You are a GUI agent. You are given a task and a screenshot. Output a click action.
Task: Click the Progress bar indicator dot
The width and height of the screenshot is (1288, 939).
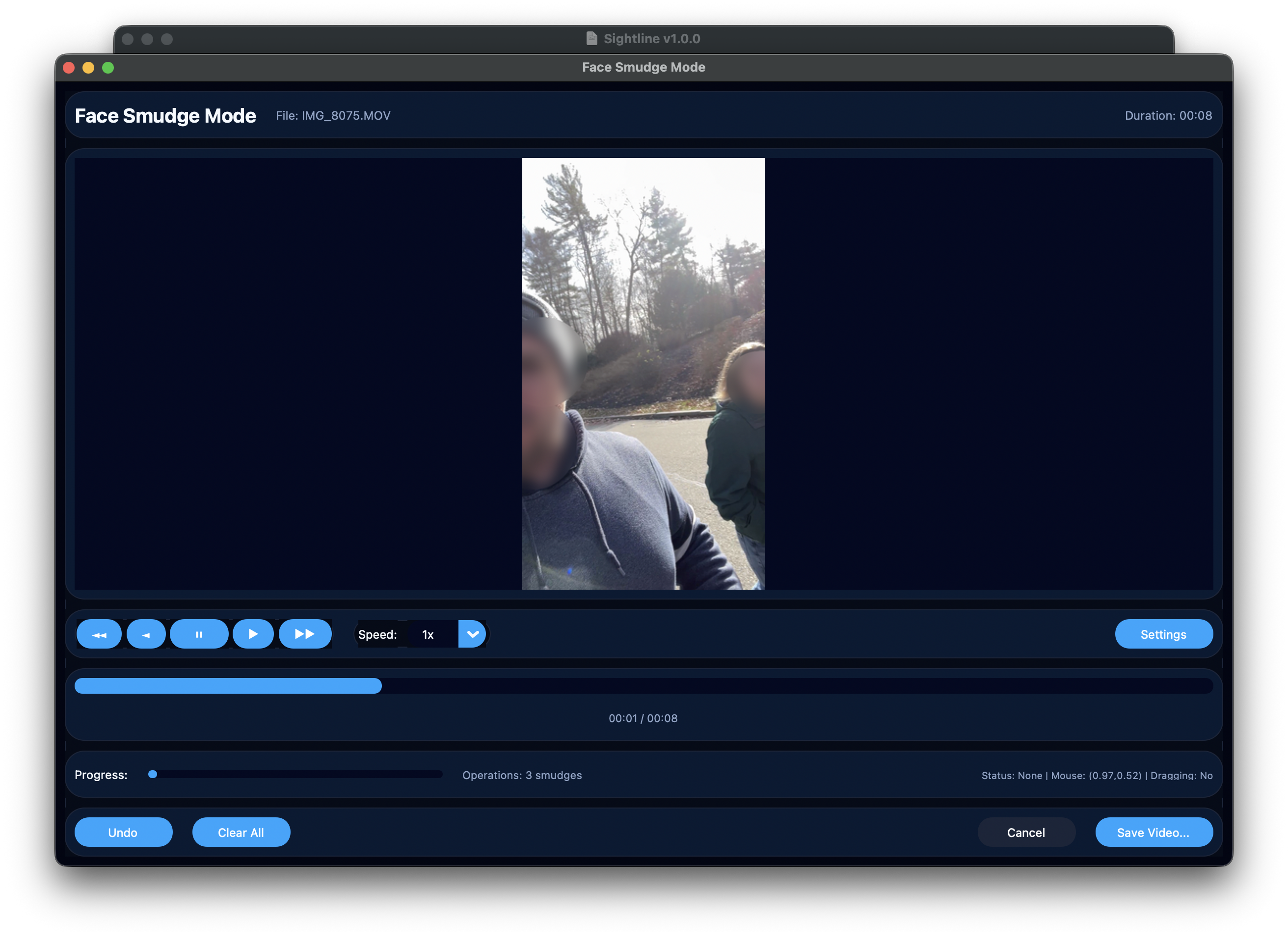152,774
